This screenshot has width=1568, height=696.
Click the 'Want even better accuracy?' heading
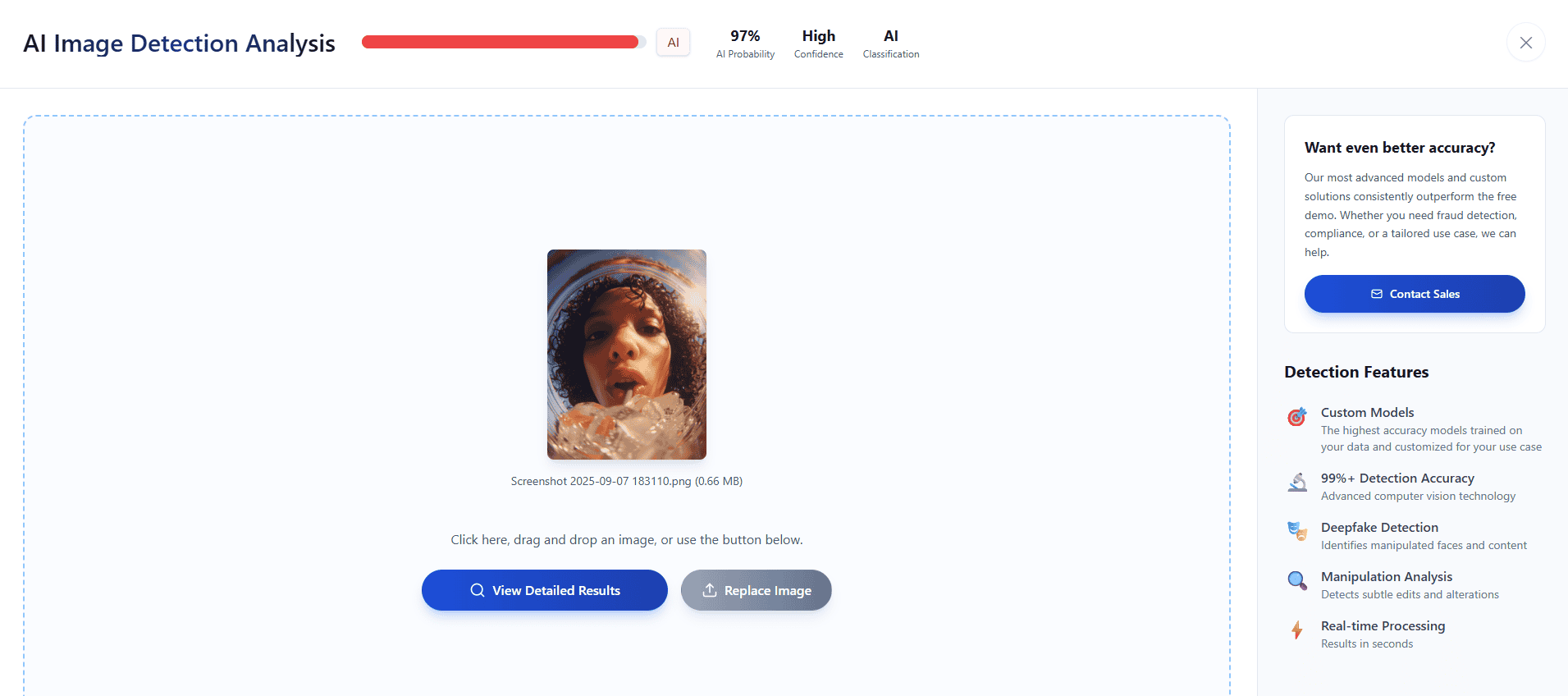coord(1400,148)
